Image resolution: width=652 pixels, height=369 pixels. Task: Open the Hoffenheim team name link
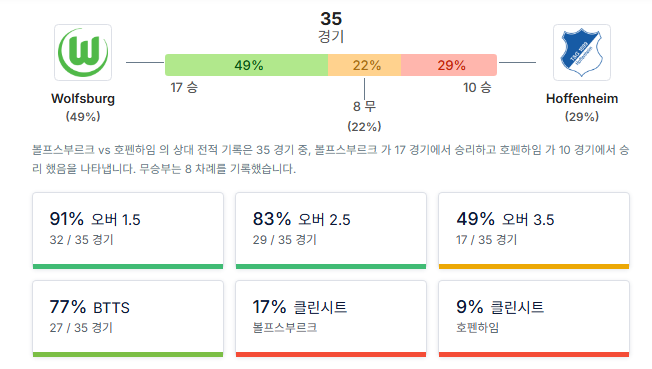(x=582, y=99)
